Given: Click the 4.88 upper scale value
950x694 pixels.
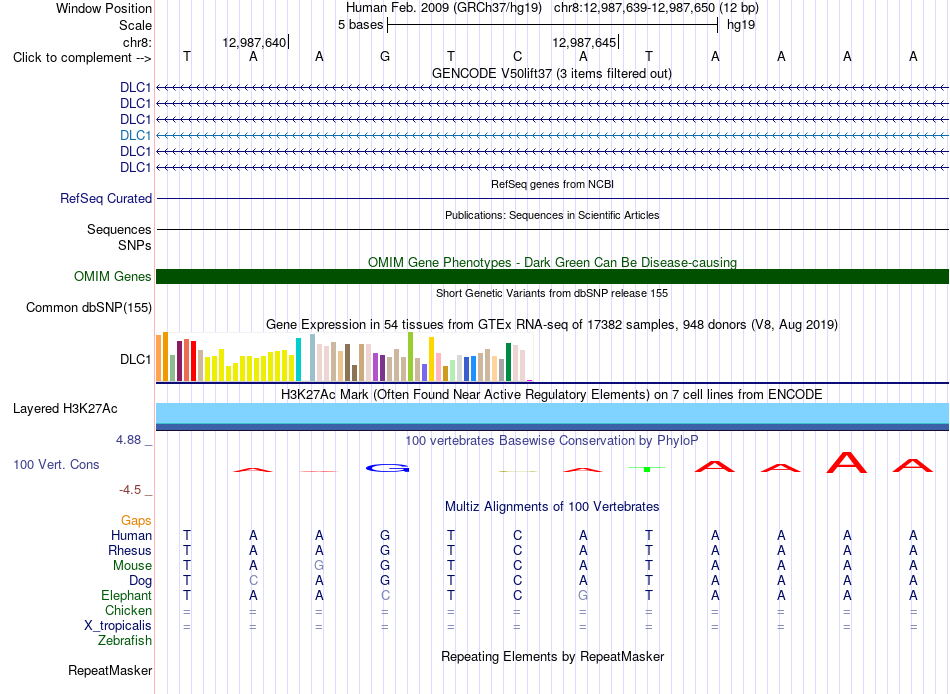Looking at the screenshot, I should (x=128, y=440).
